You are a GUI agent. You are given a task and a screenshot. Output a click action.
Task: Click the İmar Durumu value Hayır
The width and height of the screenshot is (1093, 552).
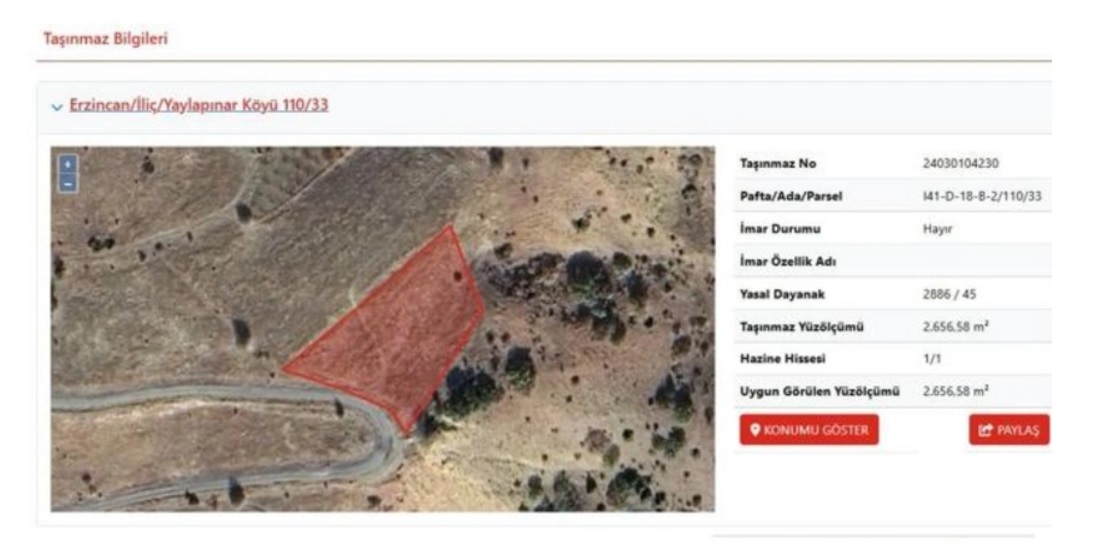tap(937, 229)
